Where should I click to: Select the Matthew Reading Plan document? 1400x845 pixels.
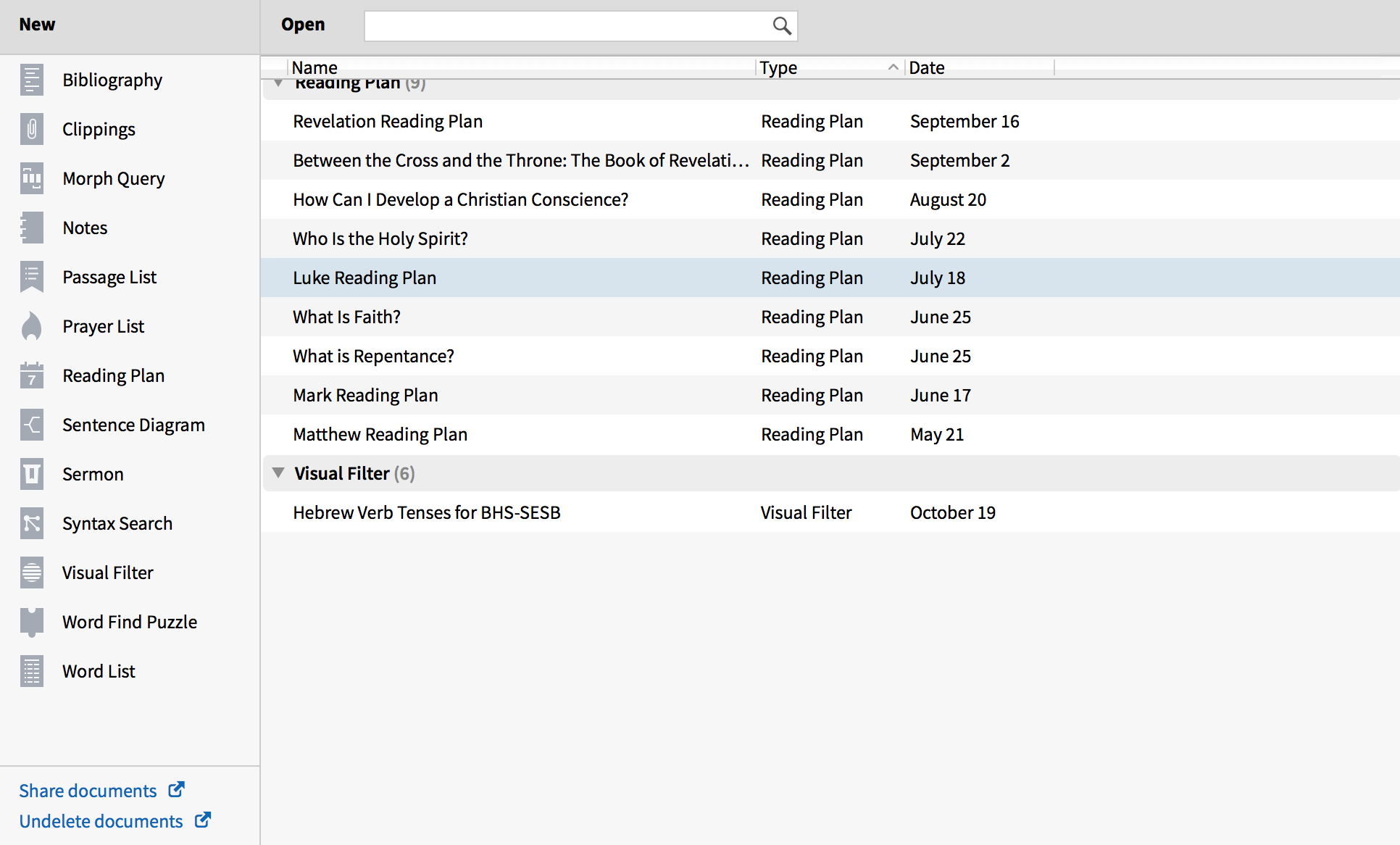coord(380,434)
